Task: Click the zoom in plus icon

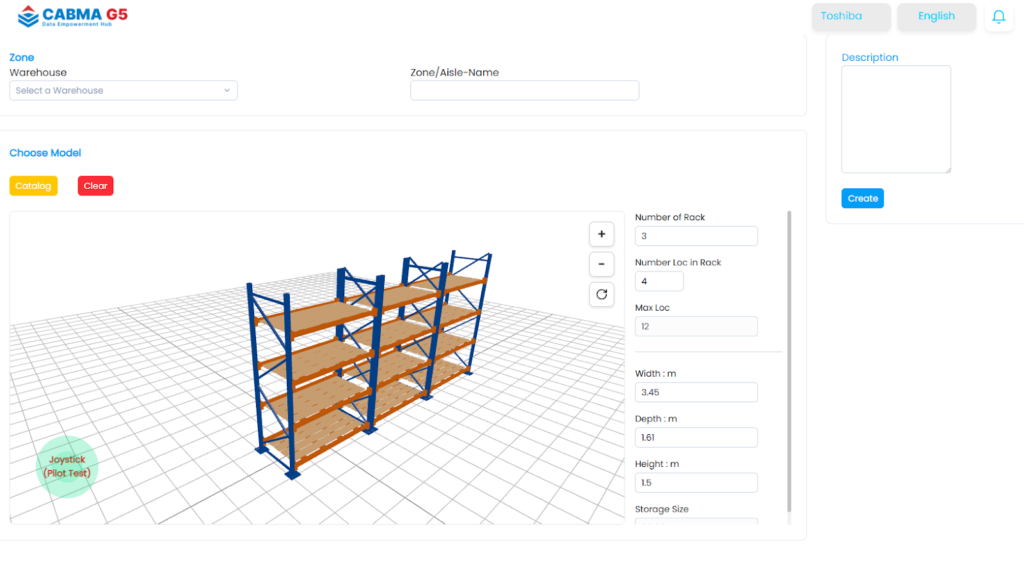Action: [x=601, y=234]
